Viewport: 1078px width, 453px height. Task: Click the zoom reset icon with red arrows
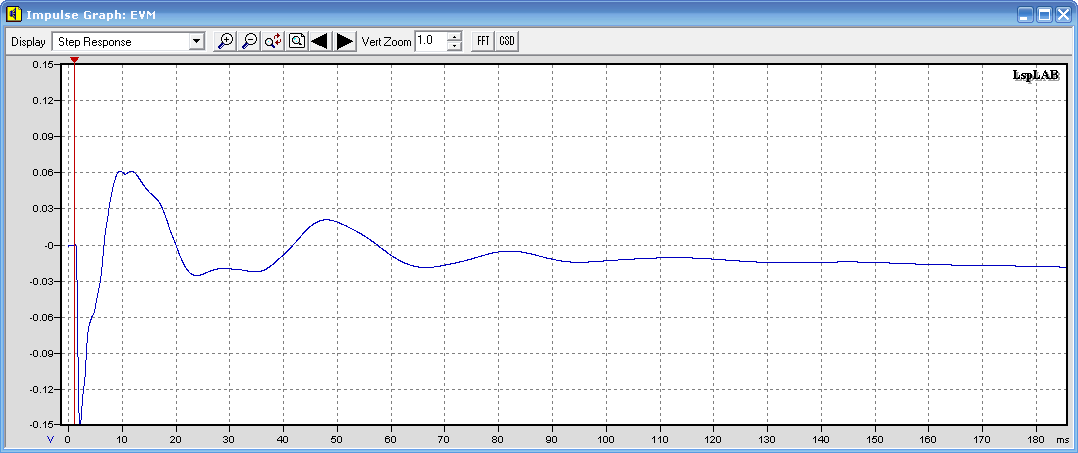pyautogui.click(x=273, y=41)
